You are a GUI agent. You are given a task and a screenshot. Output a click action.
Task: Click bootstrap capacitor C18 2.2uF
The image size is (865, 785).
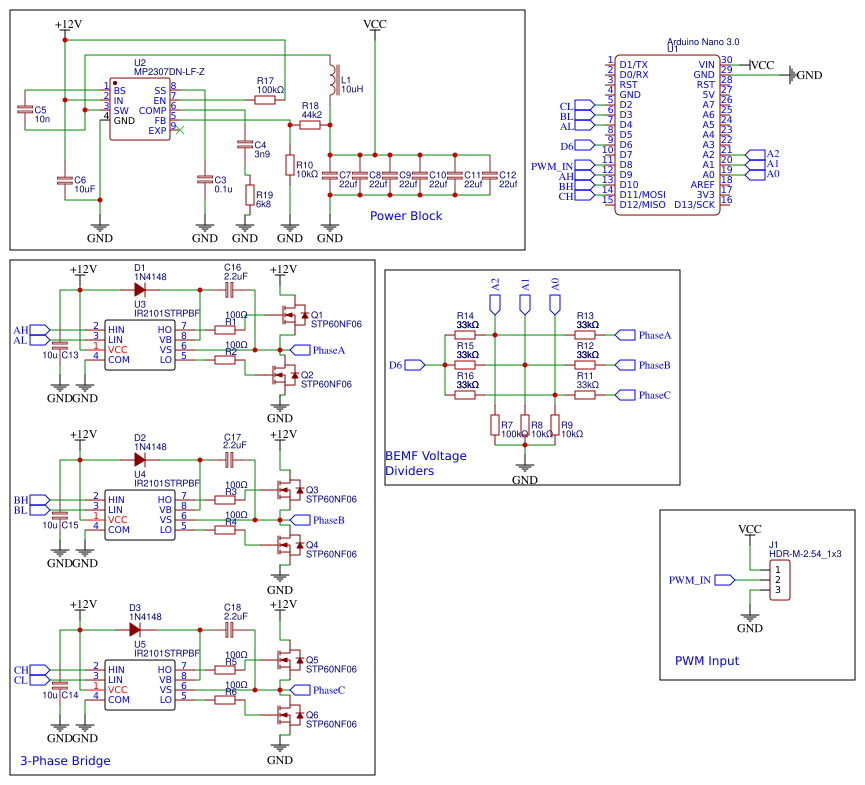[x=229, y=629]
